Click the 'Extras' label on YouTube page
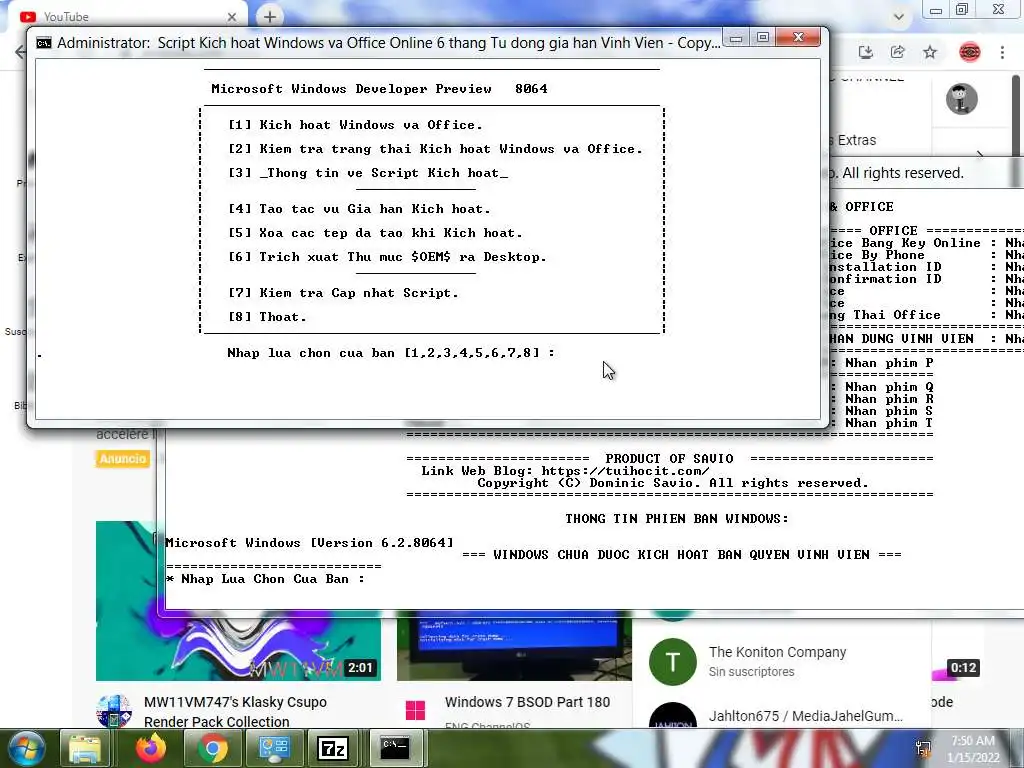Image resolution: width=1024 pixels, height=768 pixels. (x=856, y=140)
